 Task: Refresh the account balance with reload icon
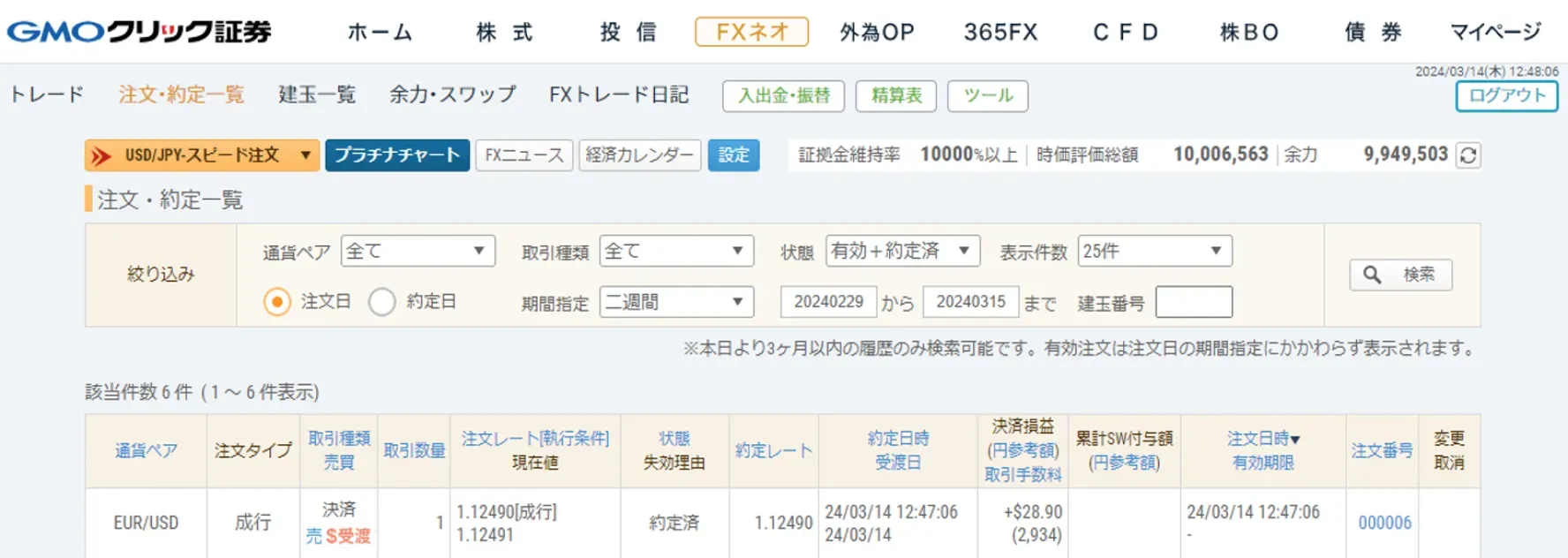click(x=1467, y=155)
